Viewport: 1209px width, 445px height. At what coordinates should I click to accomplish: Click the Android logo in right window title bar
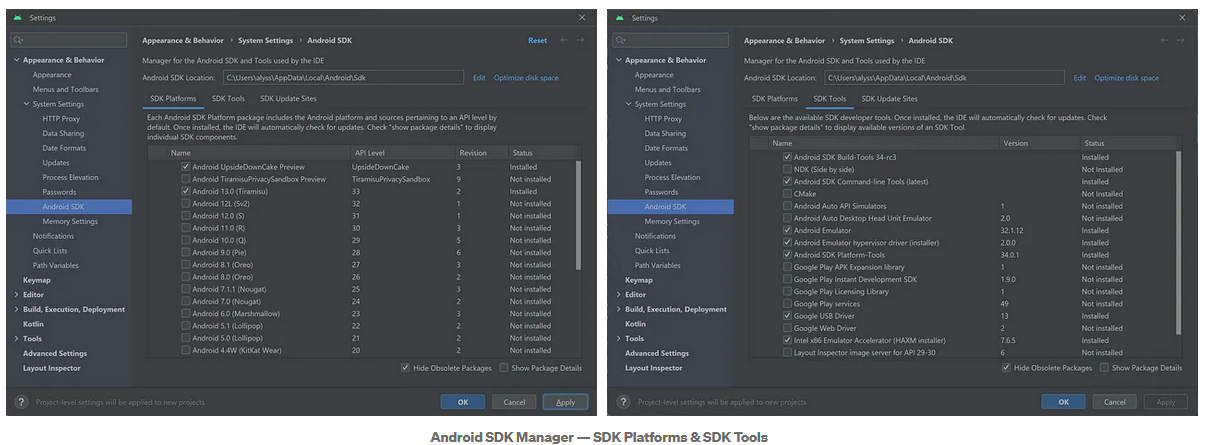click(x=620, y=18)
